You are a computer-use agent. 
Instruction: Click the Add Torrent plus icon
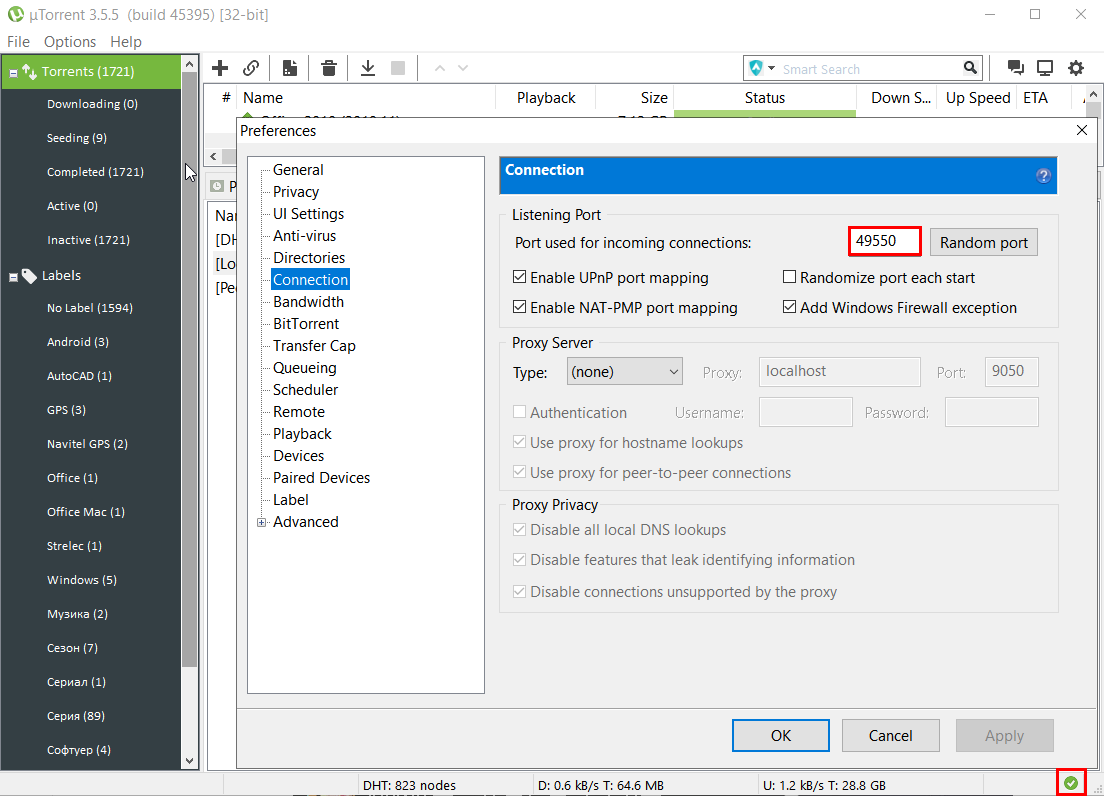click(220, 68)
